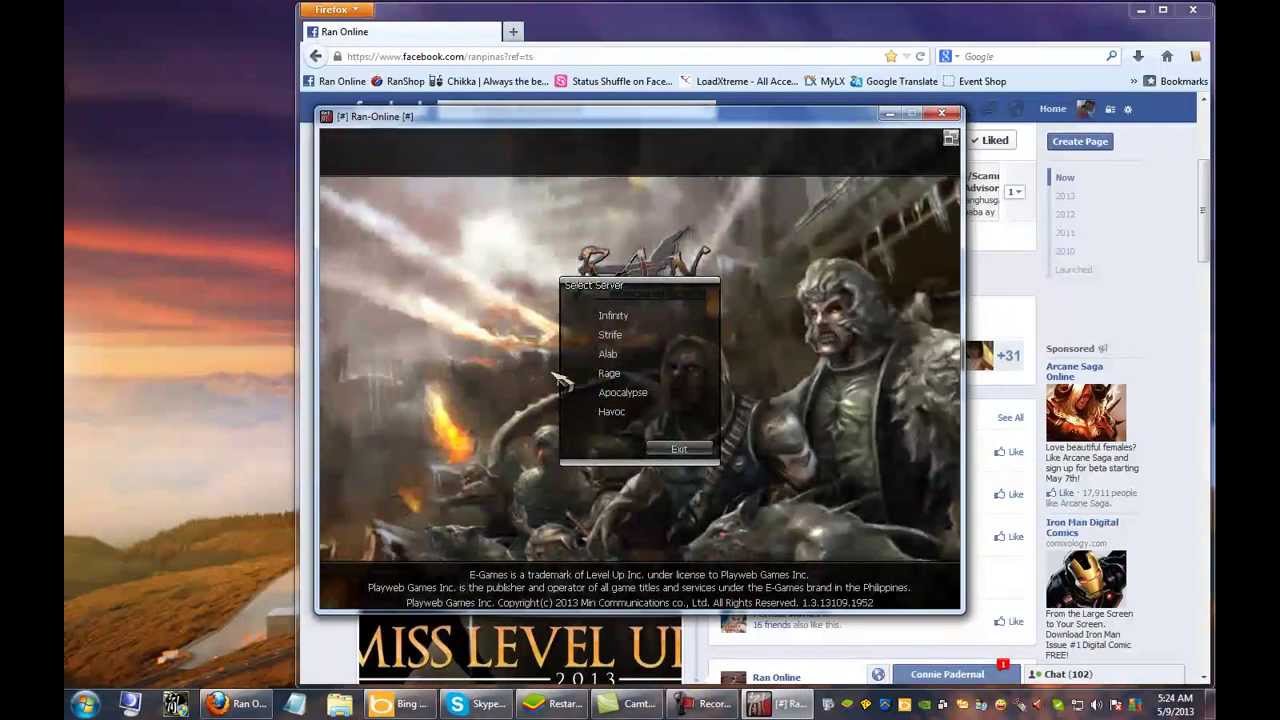
Task: Bookmark this page with the star icon
Action: (x=890, y=57)
